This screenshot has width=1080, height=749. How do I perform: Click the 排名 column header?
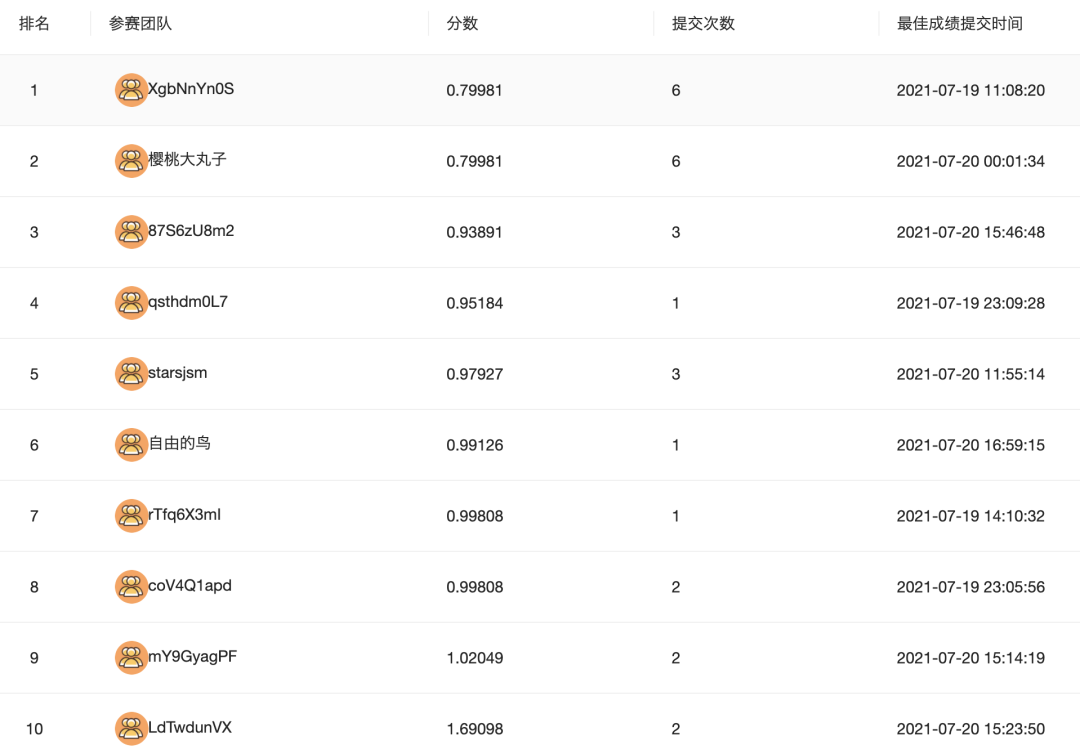[34, 24]
